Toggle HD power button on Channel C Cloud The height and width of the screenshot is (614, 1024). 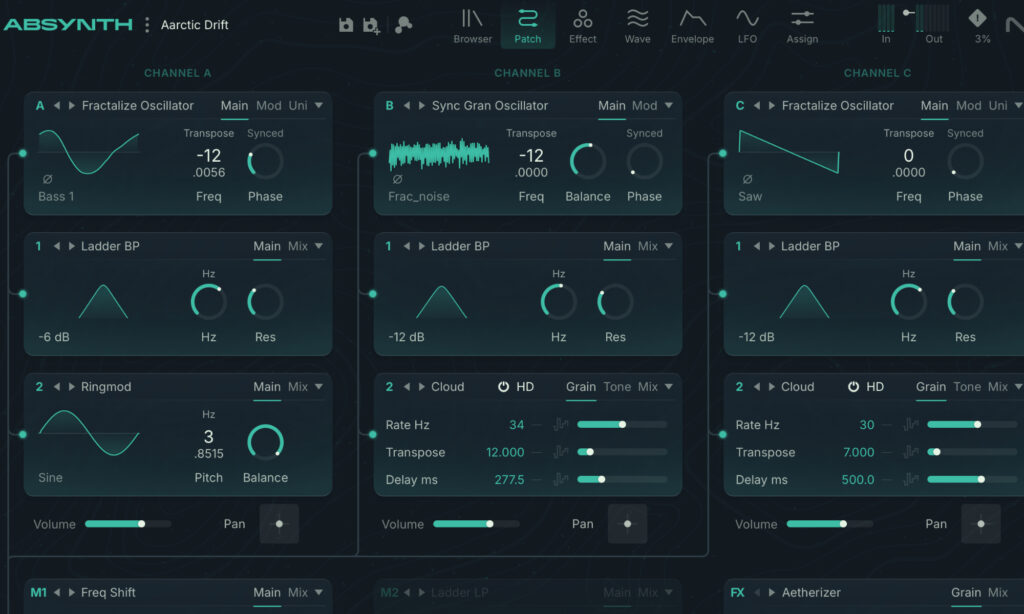pyautogui.click(x=853, y=387)
